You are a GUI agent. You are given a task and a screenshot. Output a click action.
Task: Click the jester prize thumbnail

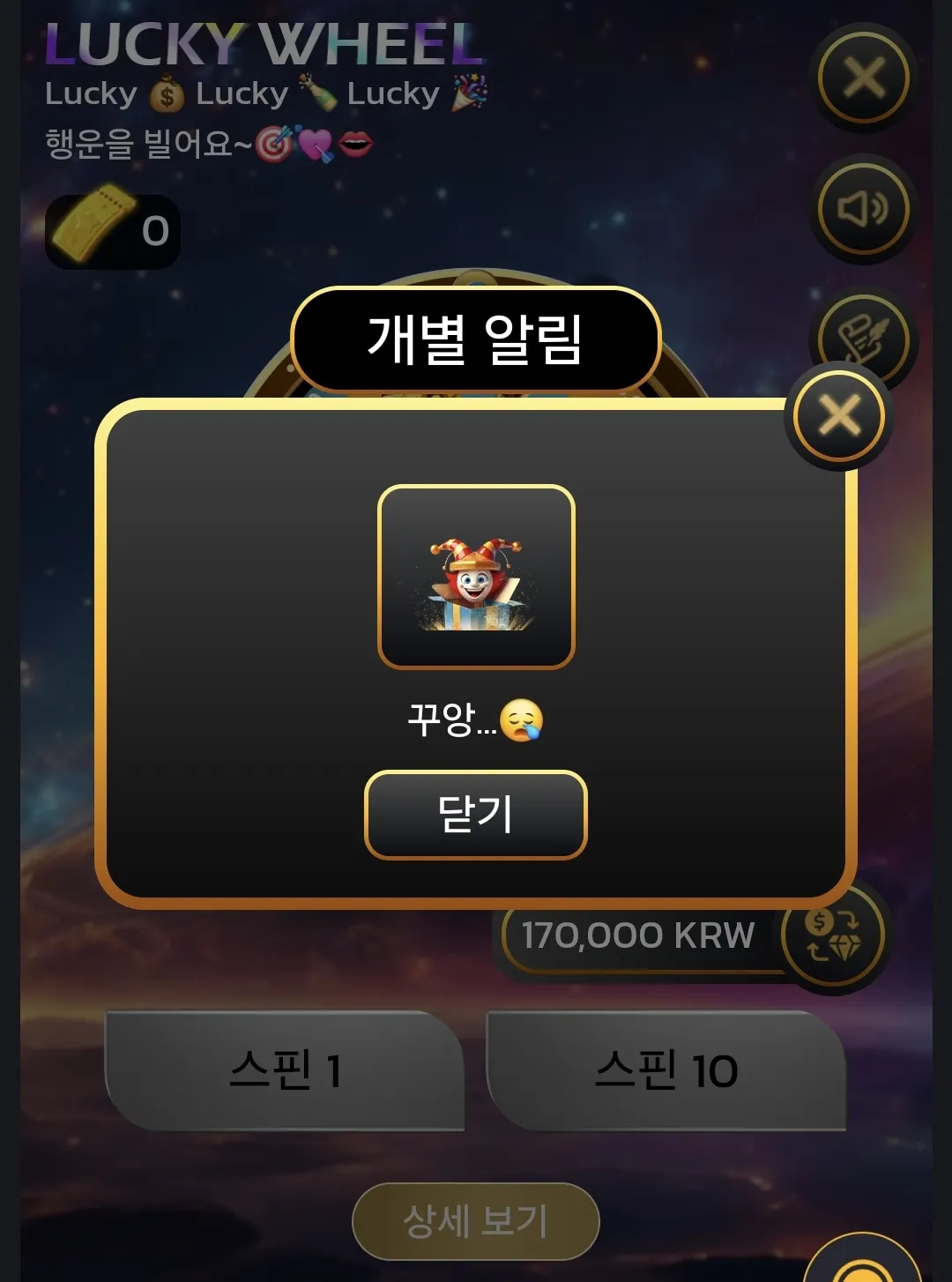476,577
